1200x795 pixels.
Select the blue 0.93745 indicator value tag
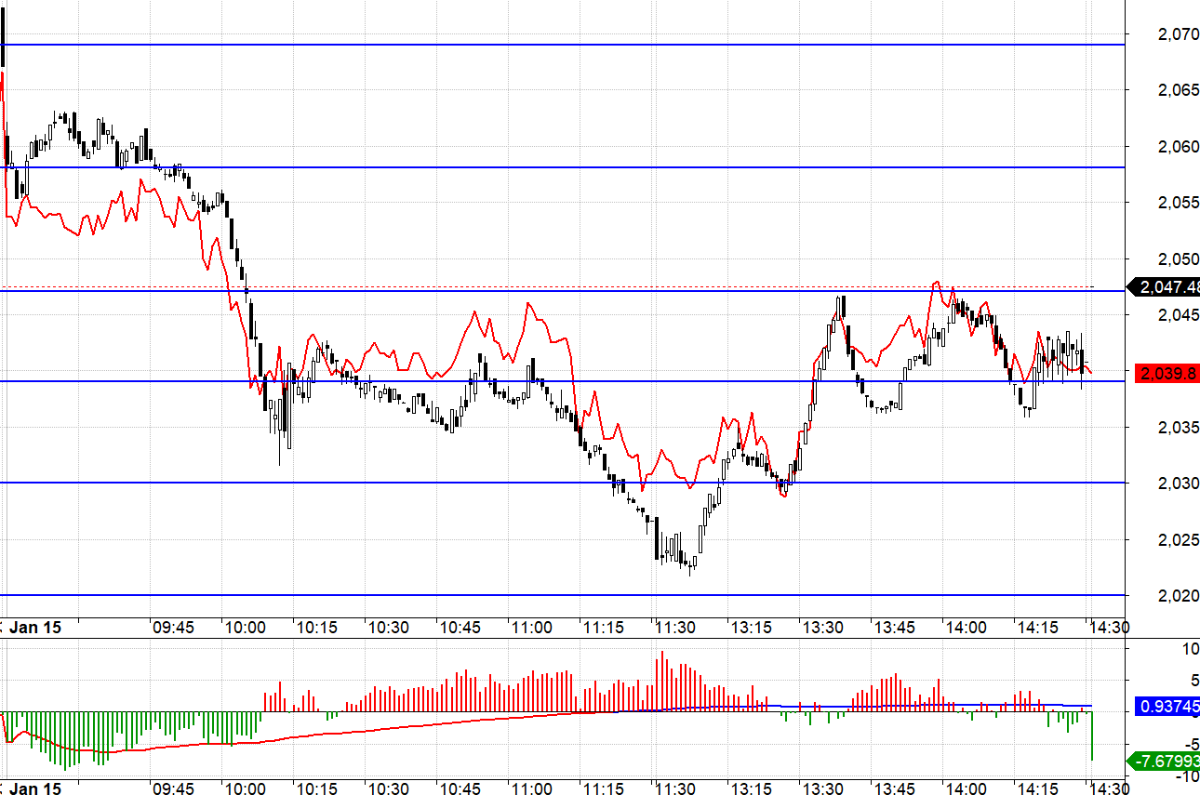[x=1167, y=707]
